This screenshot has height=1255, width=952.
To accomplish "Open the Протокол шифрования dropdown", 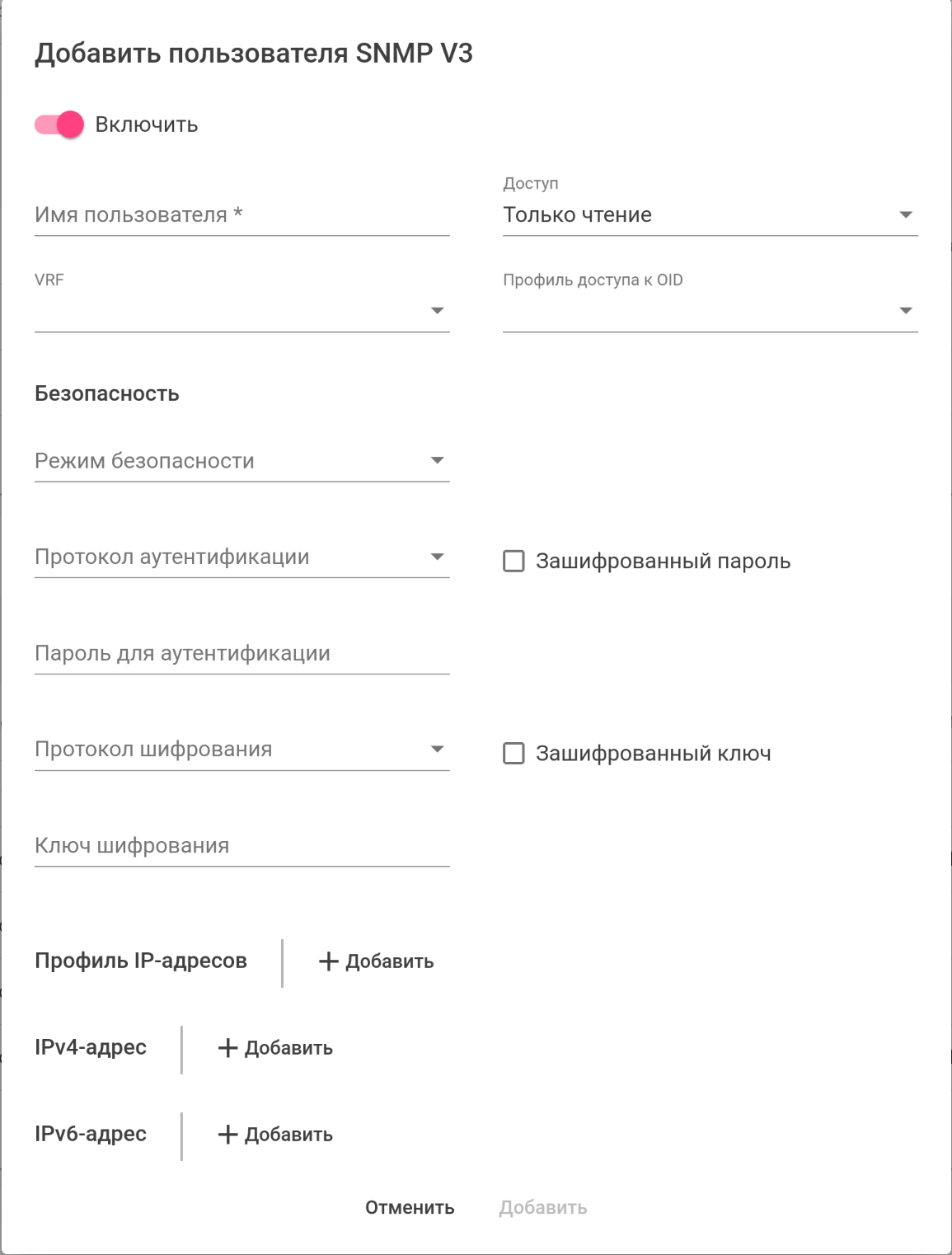I will coord(242,750).
